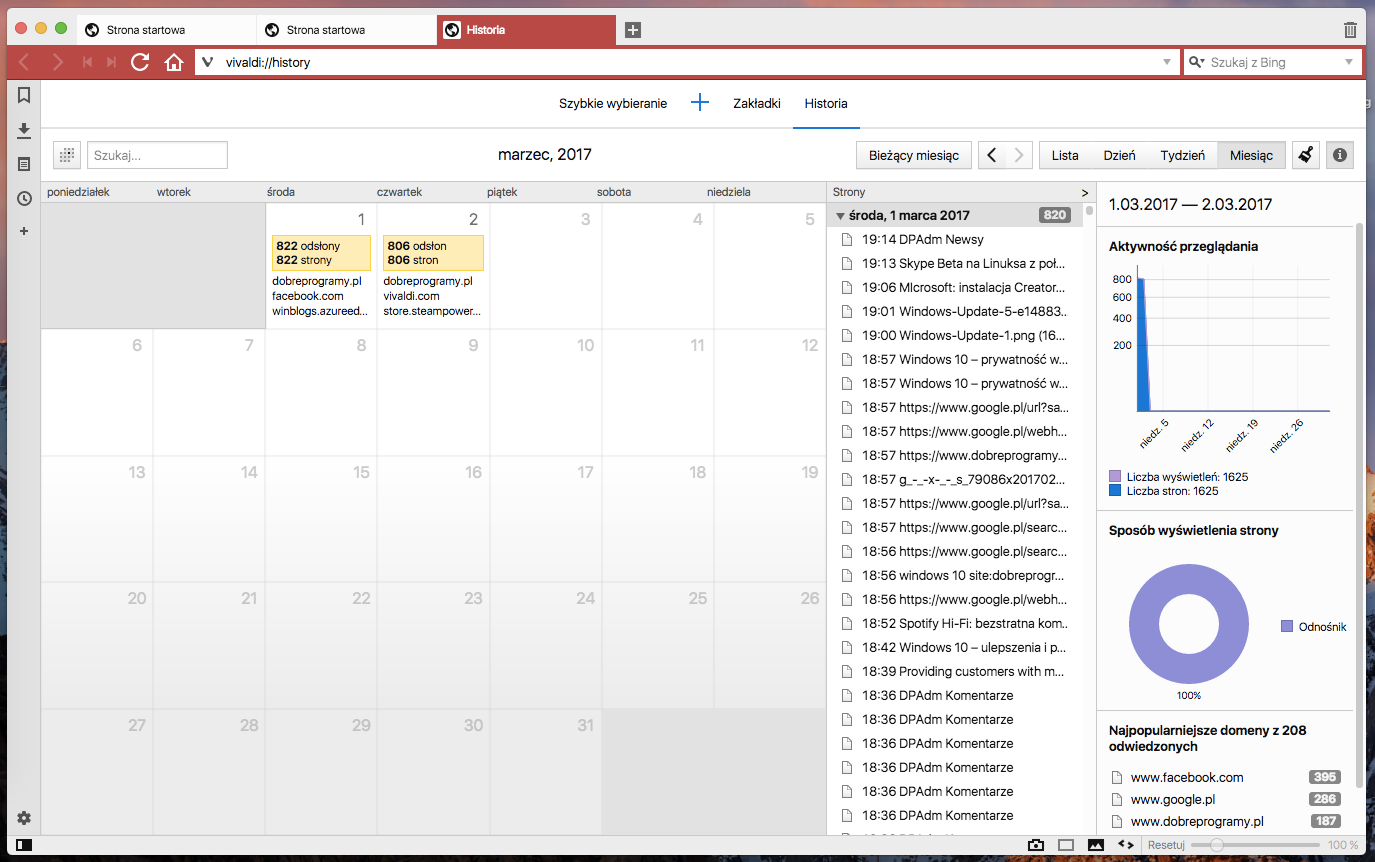Click the page icon beside www.facebook.com

pyautogui.click(x=1117, y=778)
